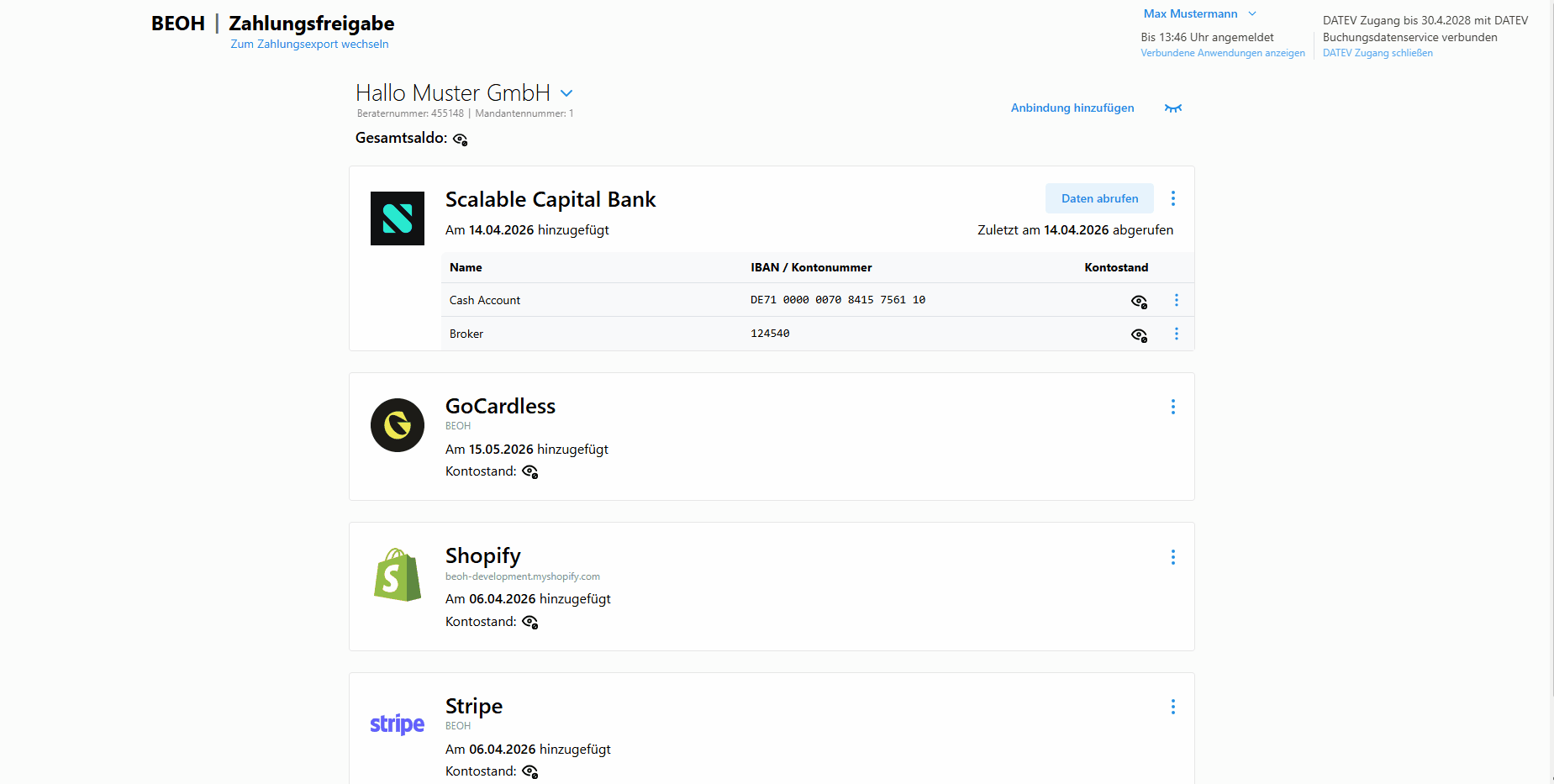Click the Kontostand column header

coord(1116,267)
